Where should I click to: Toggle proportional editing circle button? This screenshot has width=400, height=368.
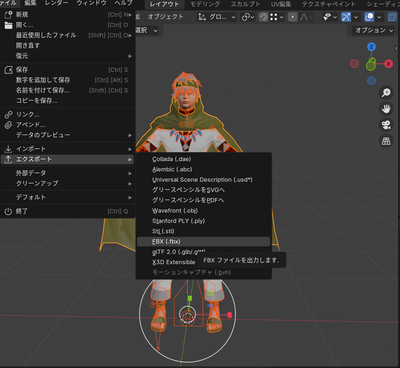click(x=292, y=17)
